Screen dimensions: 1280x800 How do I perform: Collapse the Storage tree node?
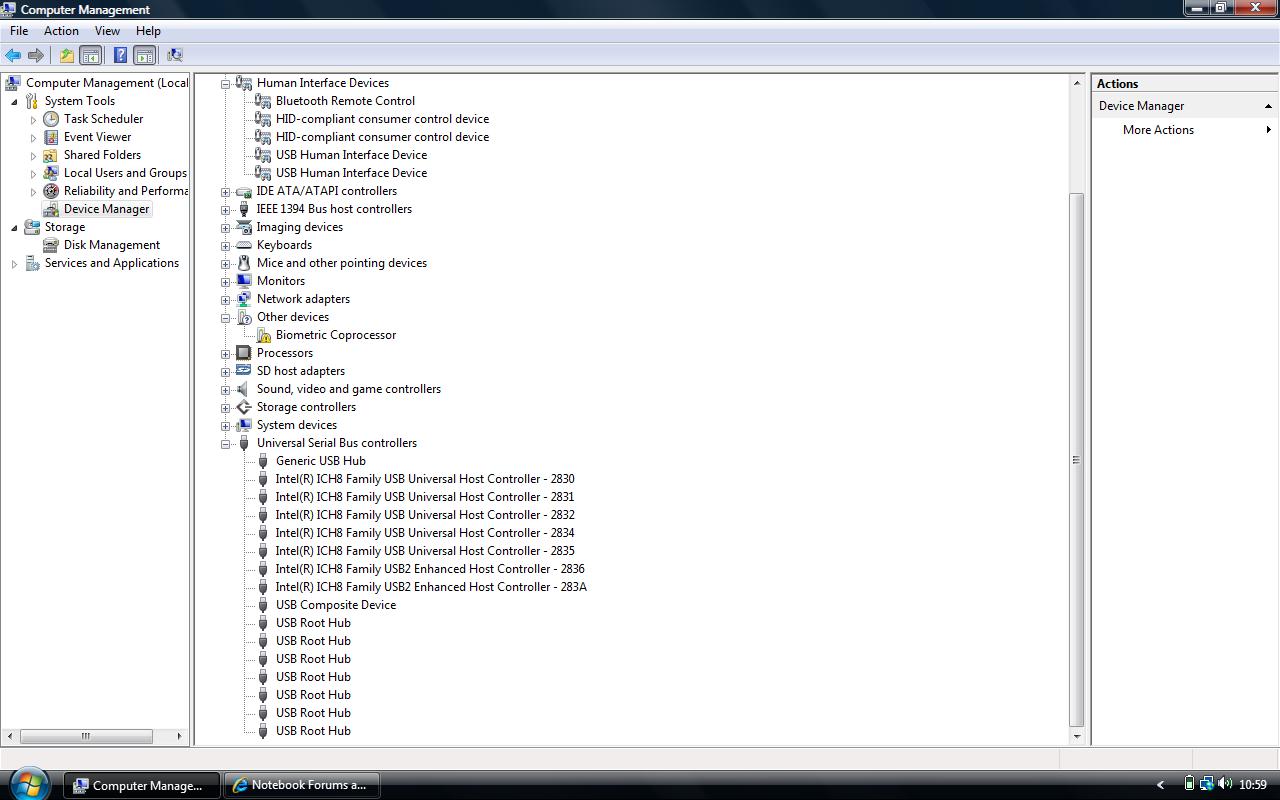14,227
